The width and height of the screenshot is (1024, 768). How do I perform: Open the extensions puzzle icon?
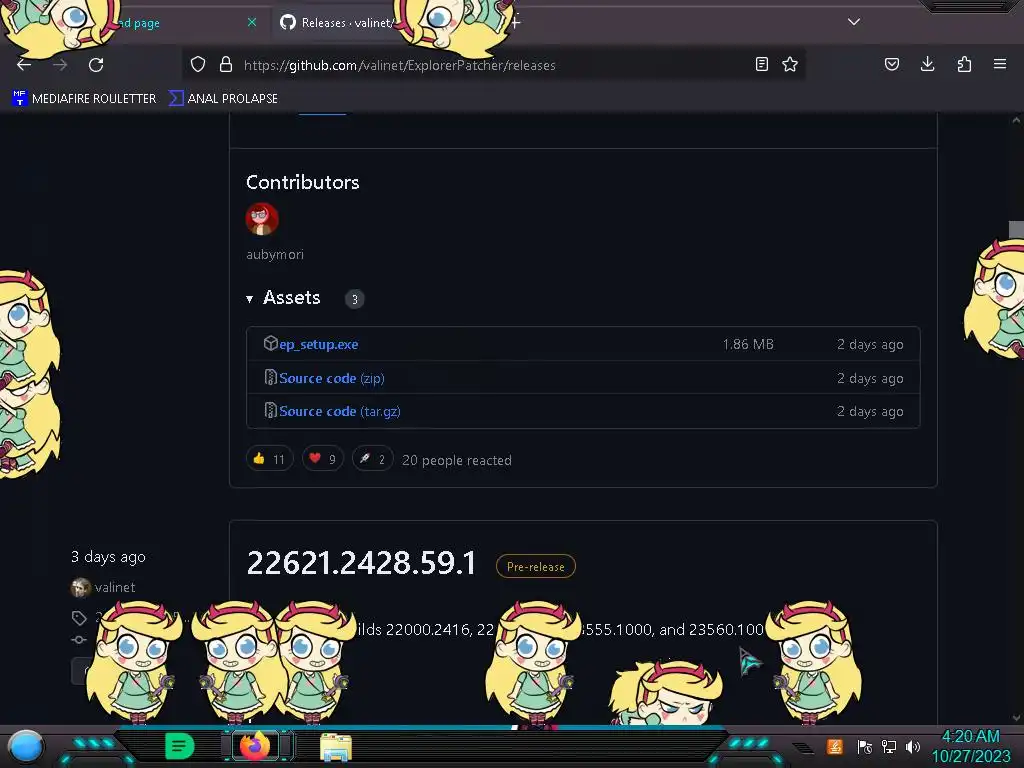click(x=964, y=64)
